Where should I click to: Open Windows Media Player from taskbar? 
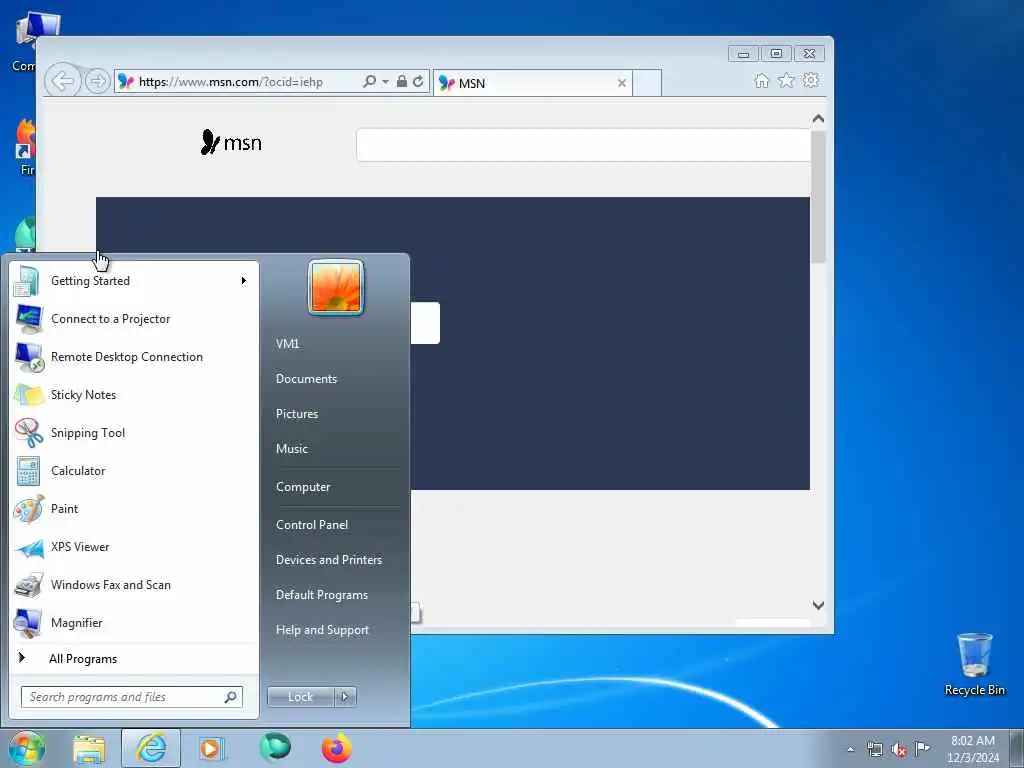(x=211, y=748)
